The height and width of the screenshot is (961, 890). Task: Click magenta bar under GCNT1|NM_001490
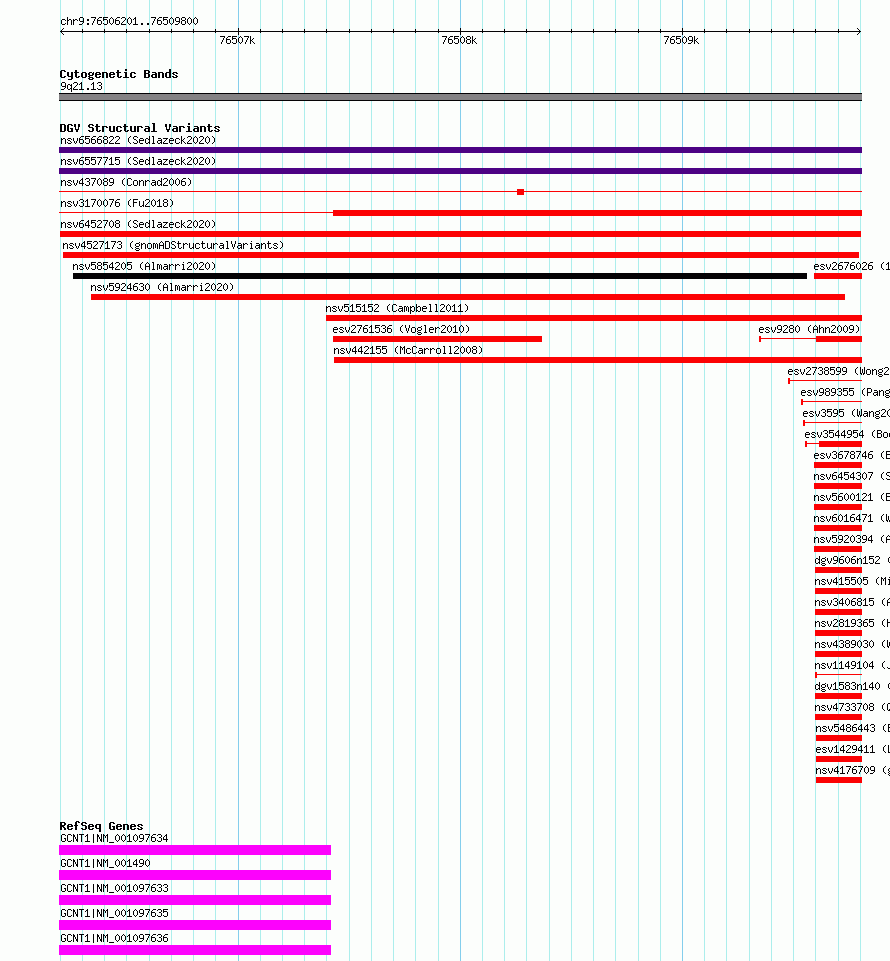(195, 875)
